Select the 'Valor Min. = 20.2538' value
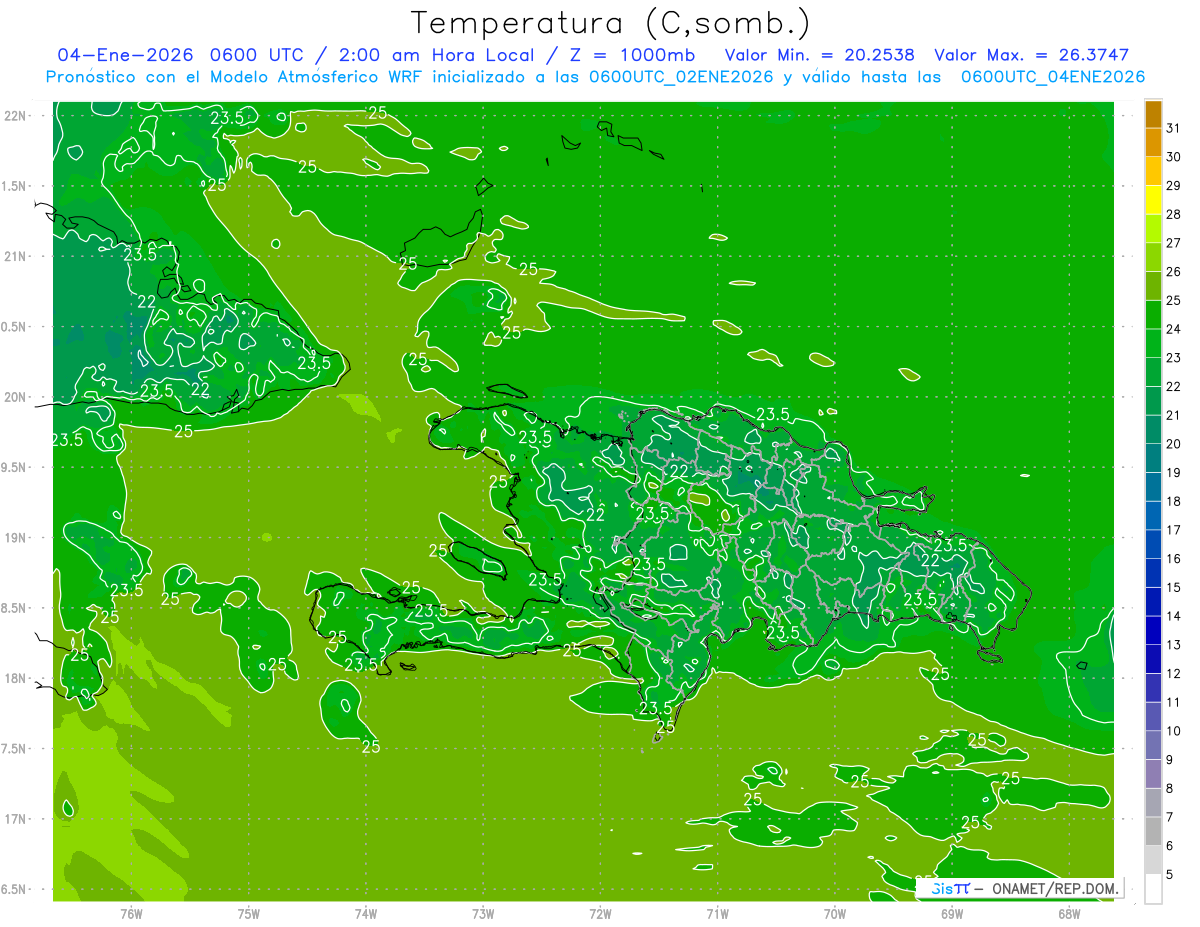 click(x=819, y=55)
